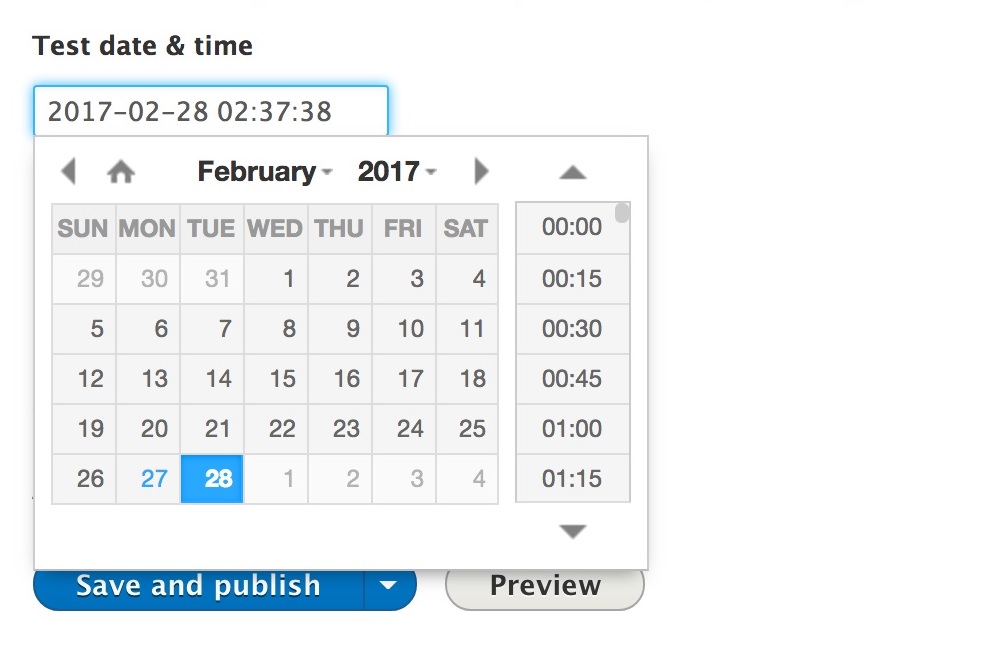This screenshot has height=650, width=1000.
Task: Expand Save and publish dropdown arrow
Action: (x=389, y=586)
